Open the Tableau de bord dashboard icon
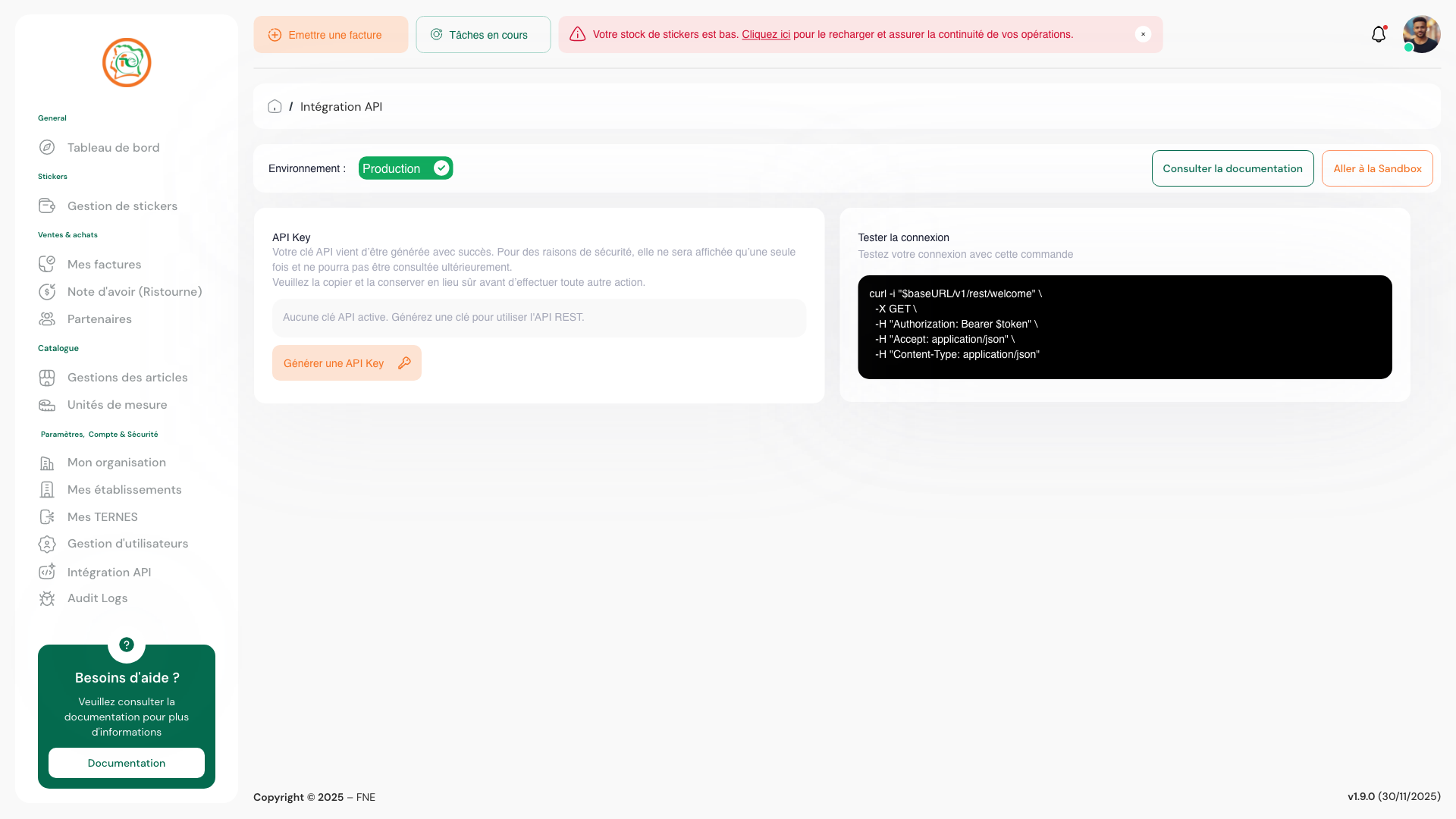The height and width of the screenshot is (819, 1456). click(x=47, y=147)
